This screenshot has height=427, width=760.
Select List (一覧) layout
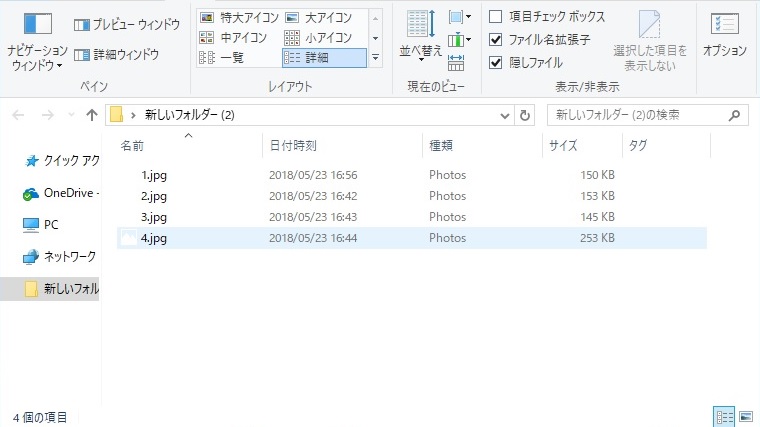221,58
